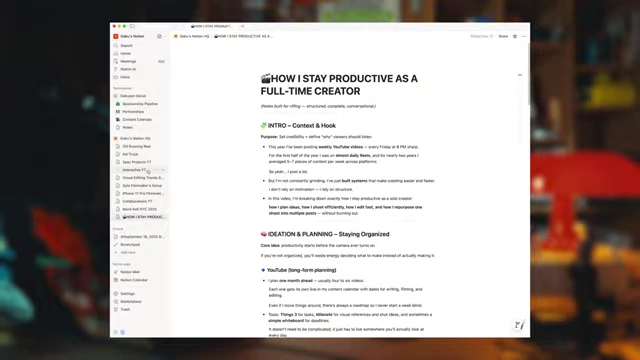Open the Sponsorship Pipeline page
This screenshot has width=640, height=360.
pyautogui.click(x=139, y=104)
